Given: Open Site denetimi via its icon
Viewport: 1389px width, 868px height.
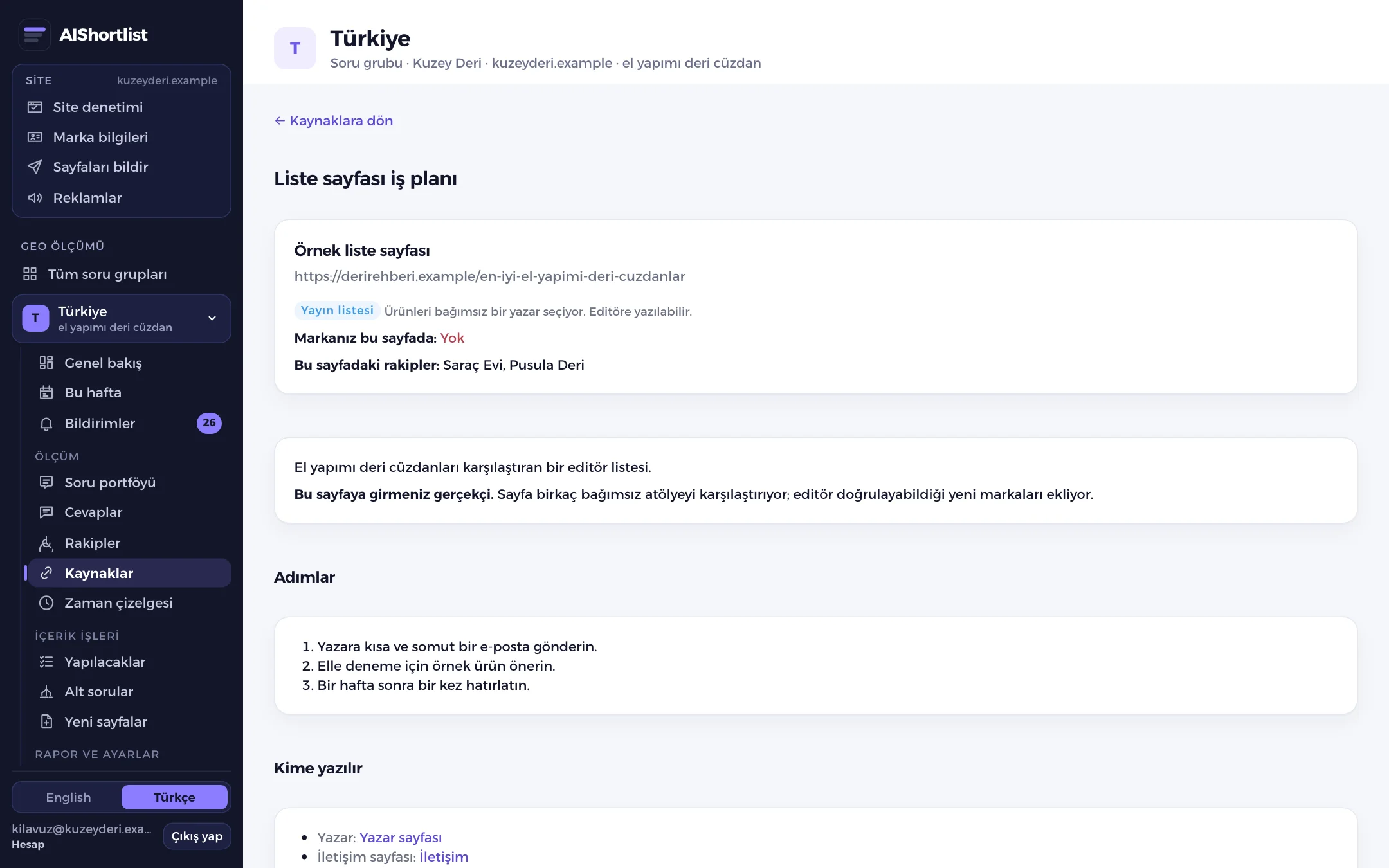Looking at the screenshot, I should coord(35,107).
